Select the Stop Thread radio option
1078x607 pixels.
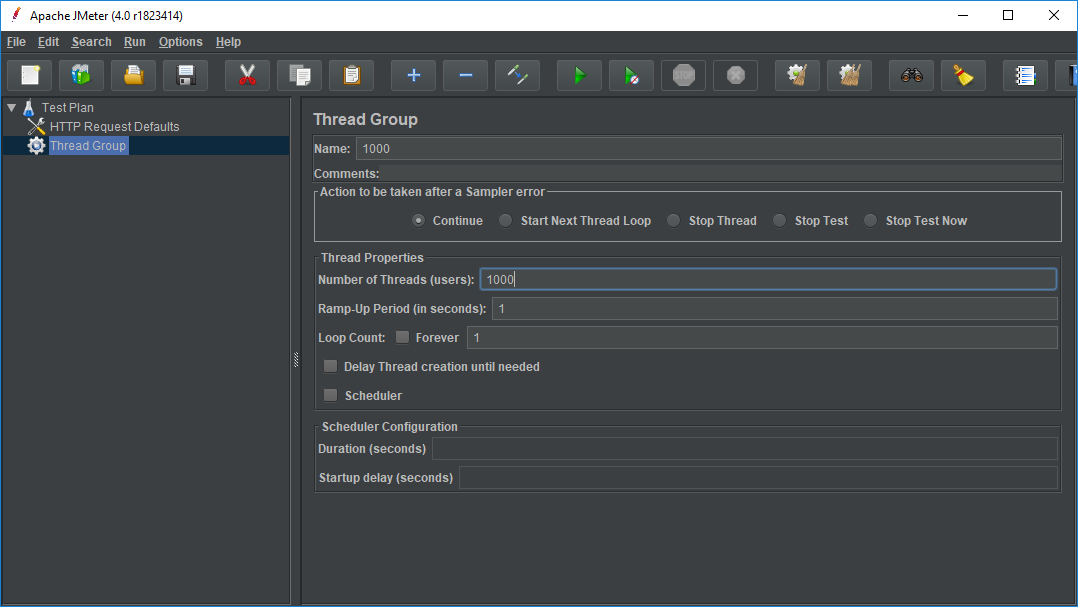(674, 221)
